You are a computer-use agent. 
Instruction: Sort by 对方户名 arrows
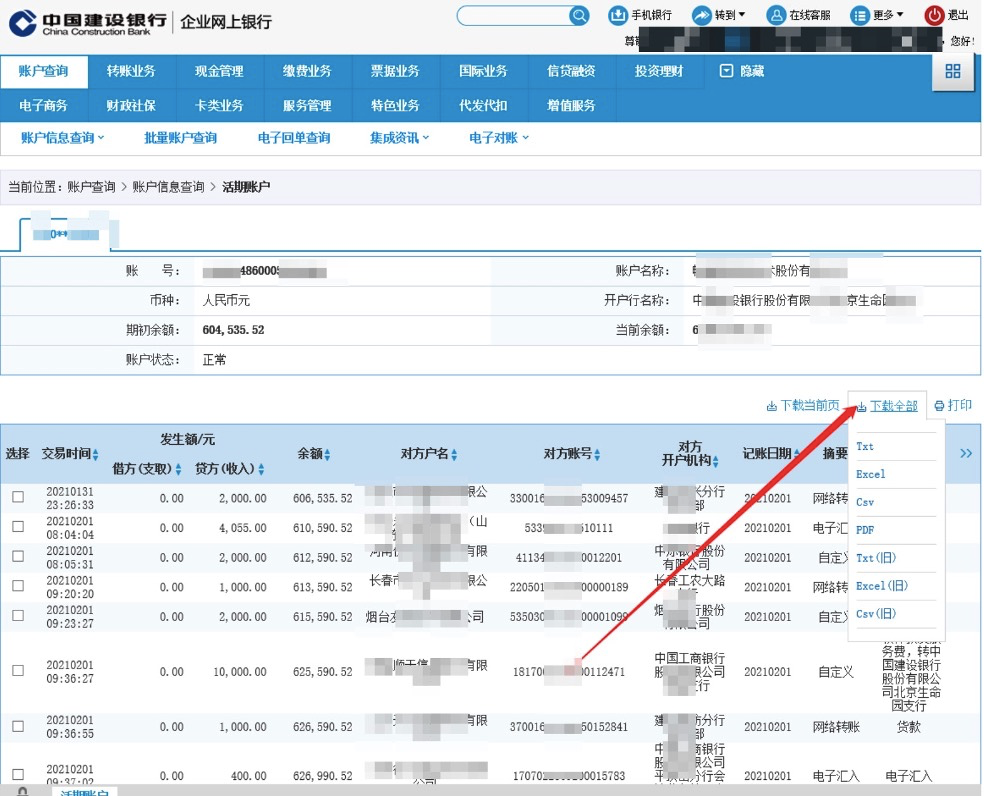(454, 454)
